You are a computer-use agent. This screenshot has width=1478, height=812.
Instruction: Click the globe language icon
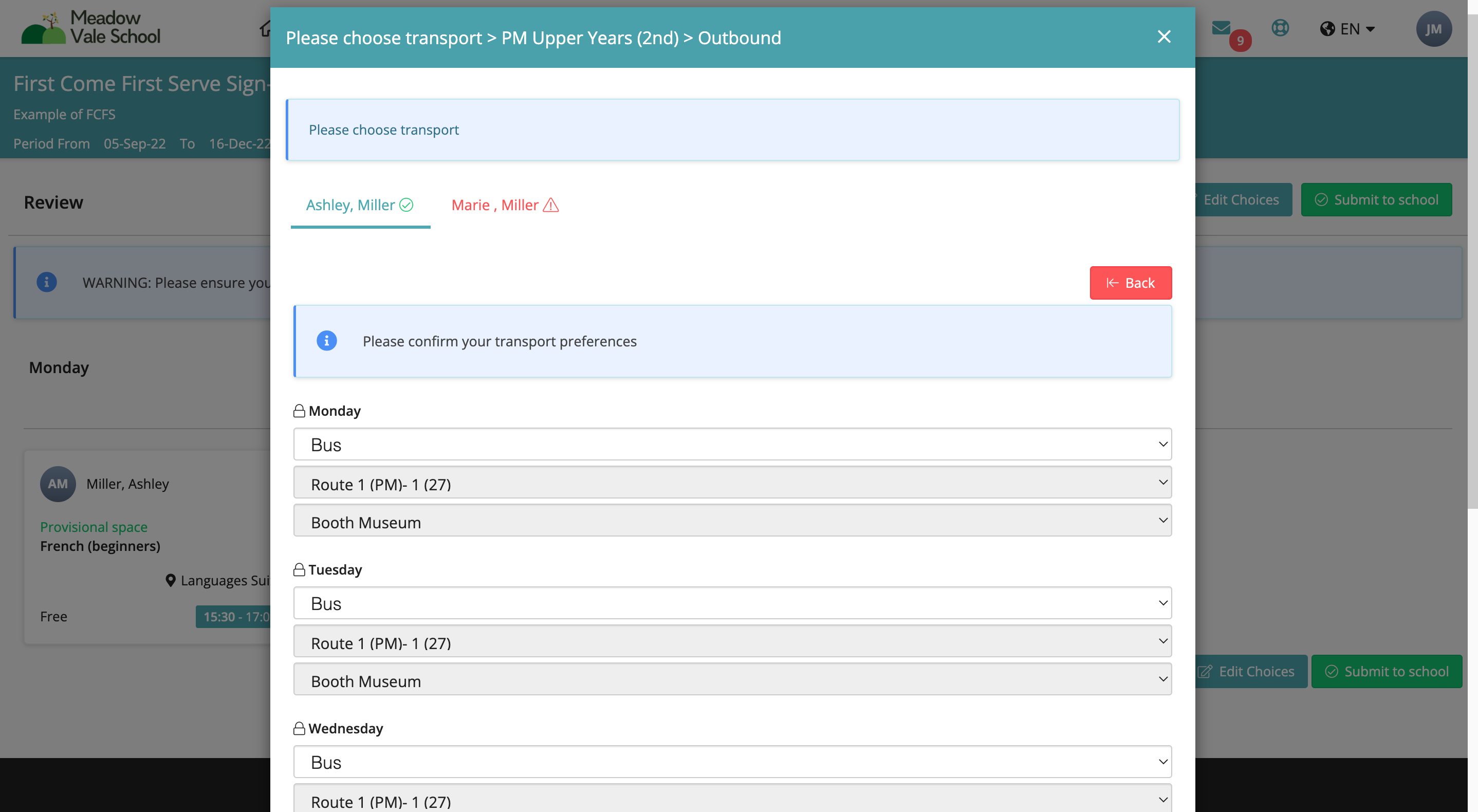coord(1327,29)
